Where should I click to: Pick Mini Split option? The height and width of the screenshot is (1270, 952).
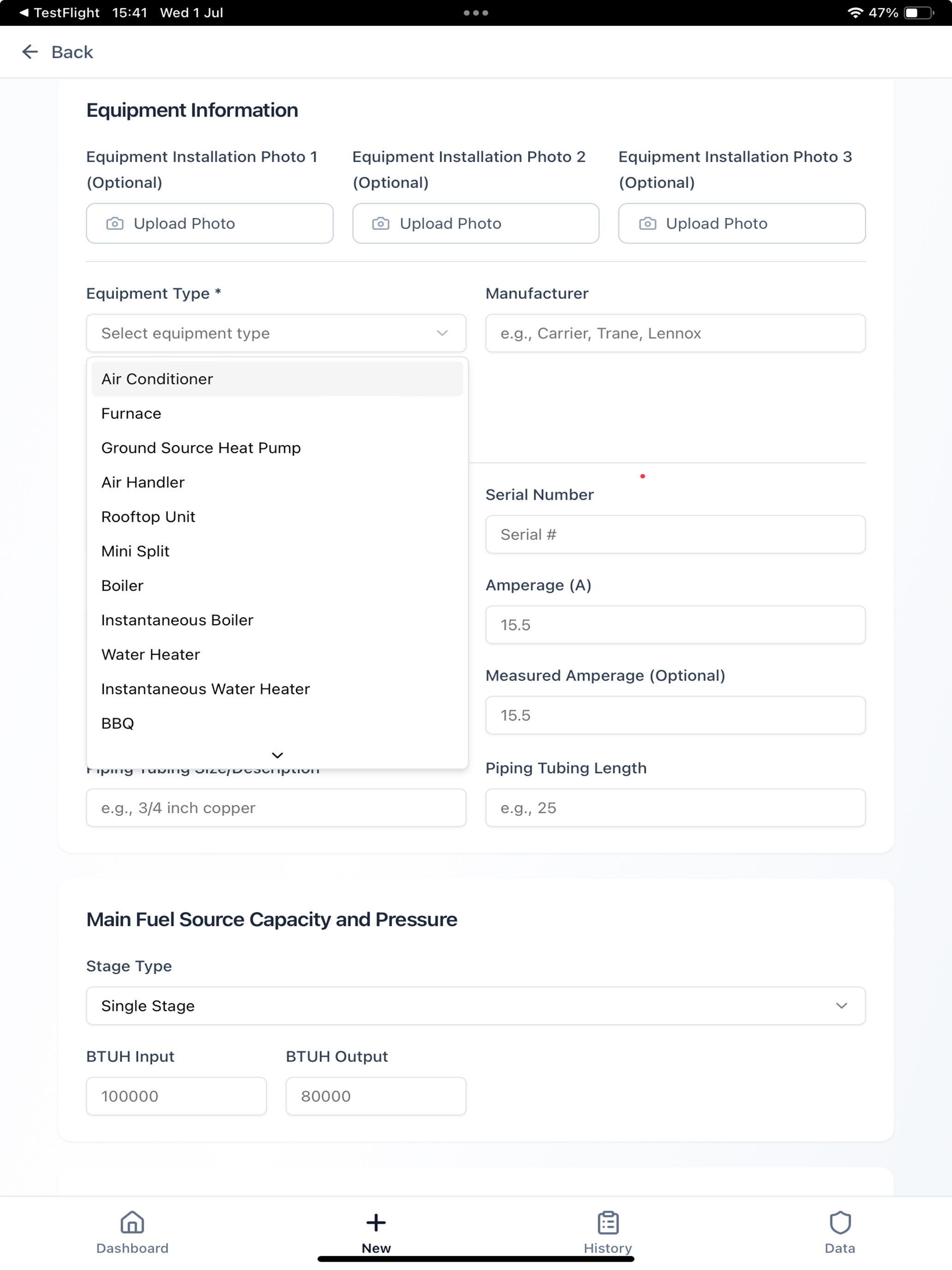(x=277, y=551)
